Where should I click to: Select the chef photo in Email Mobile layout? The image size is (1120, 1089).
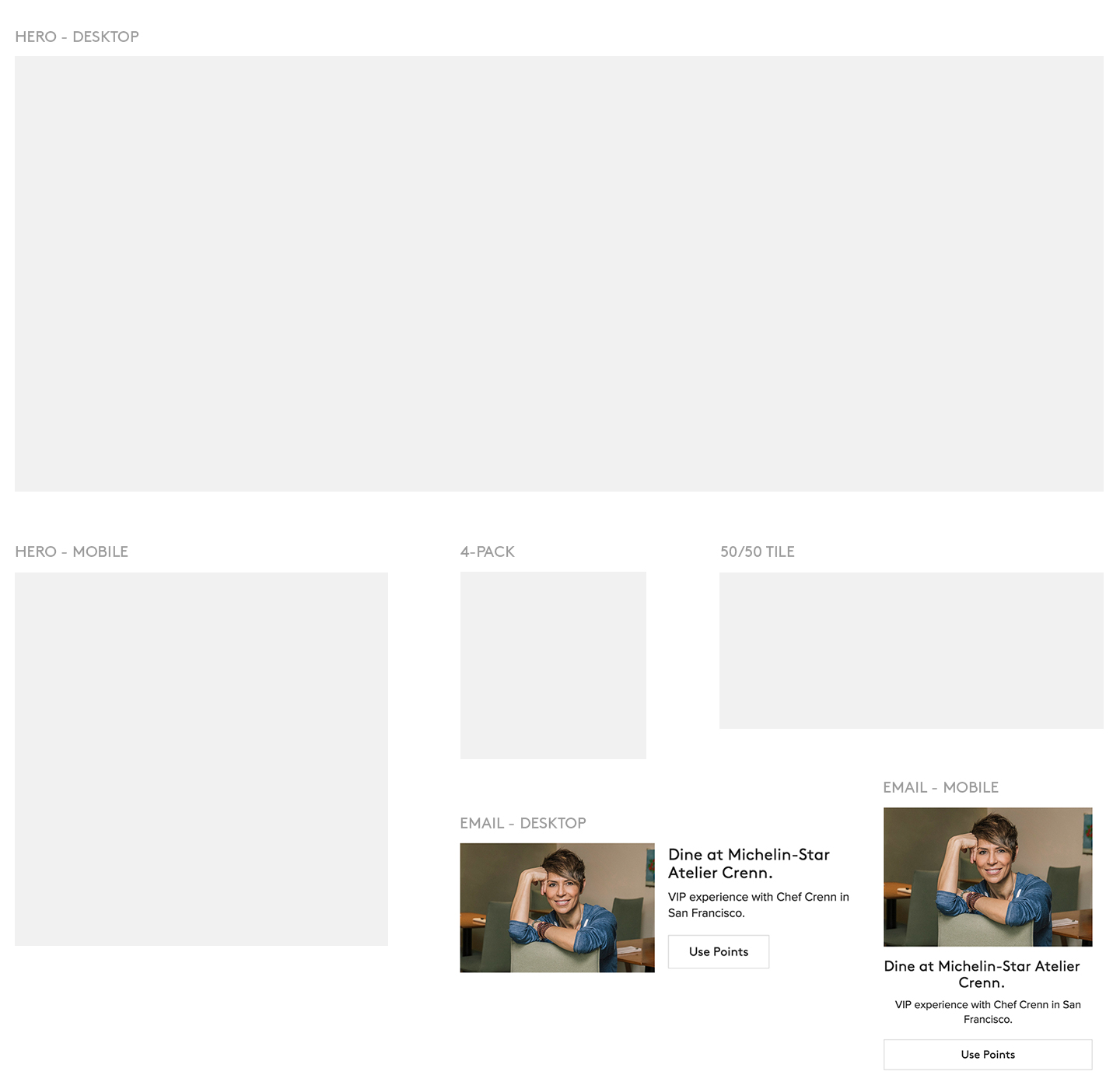pyautogui.click(x=987, y=877)
